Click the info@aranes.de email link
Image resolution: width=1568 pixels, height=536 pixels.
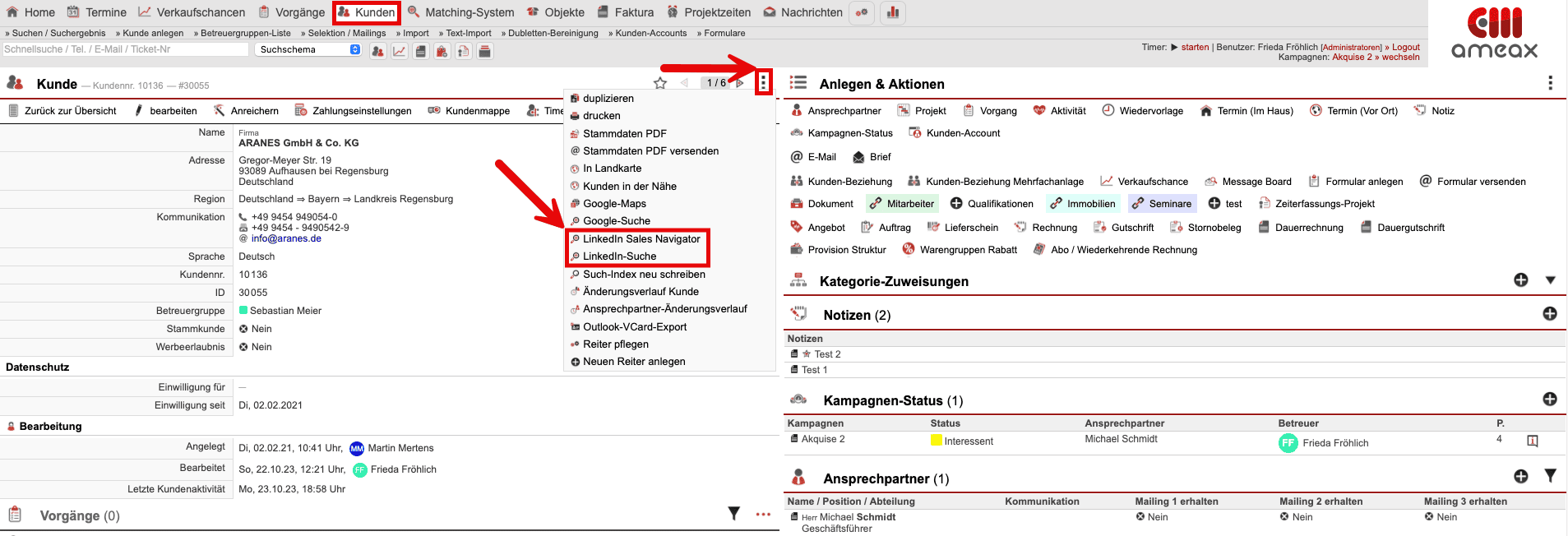tap(286, 238)
